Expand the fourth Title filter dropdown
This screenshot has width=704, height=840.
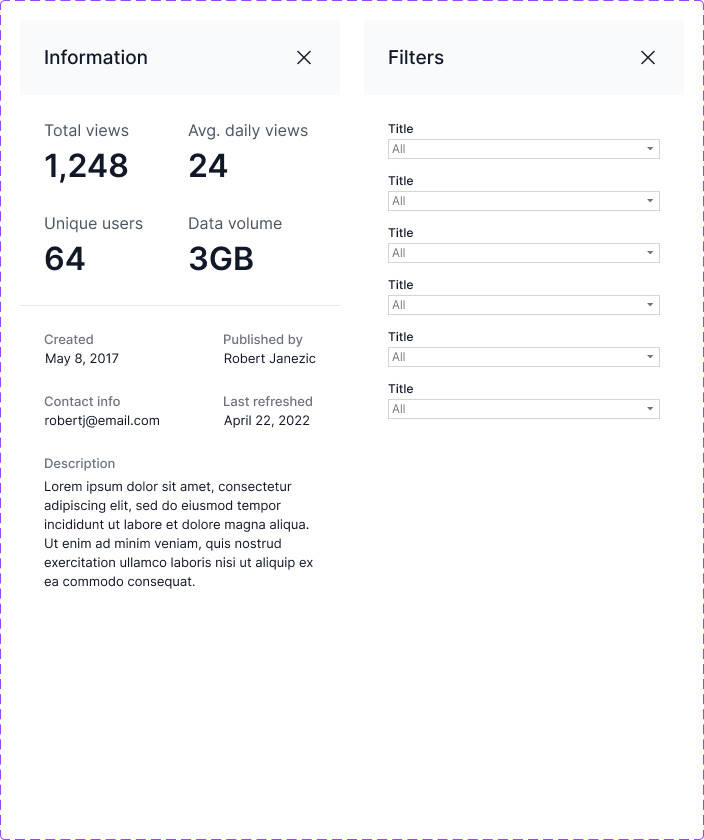pyautogui.click(x=523, y=305)
